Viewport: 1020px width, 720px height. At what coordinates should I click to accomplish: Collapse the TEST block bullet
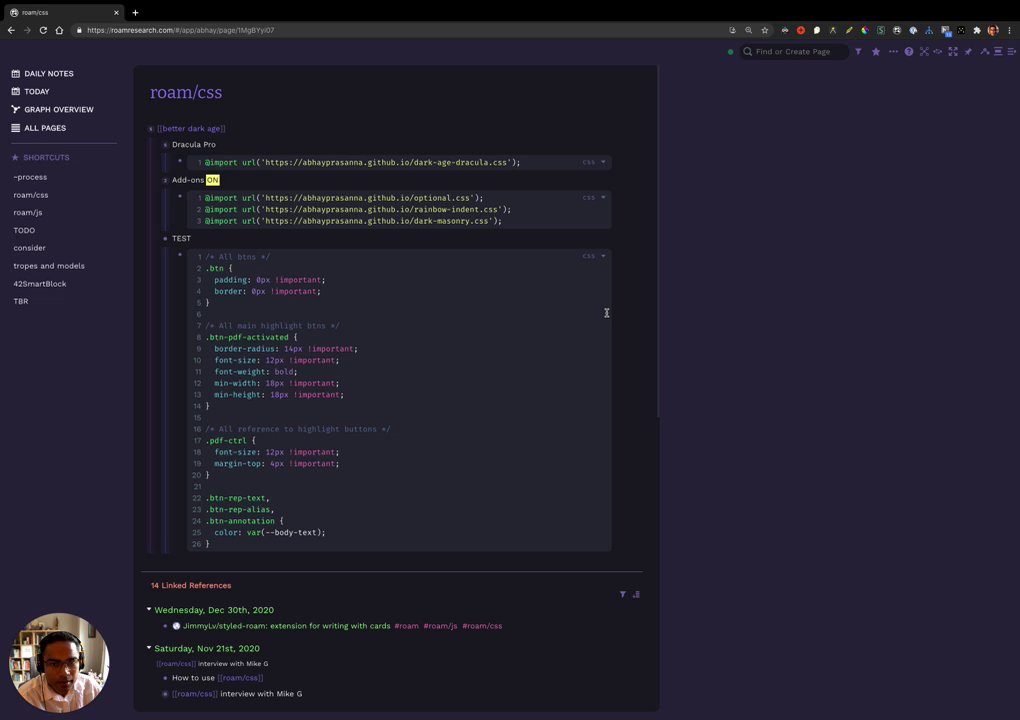[x=165, y=239]
